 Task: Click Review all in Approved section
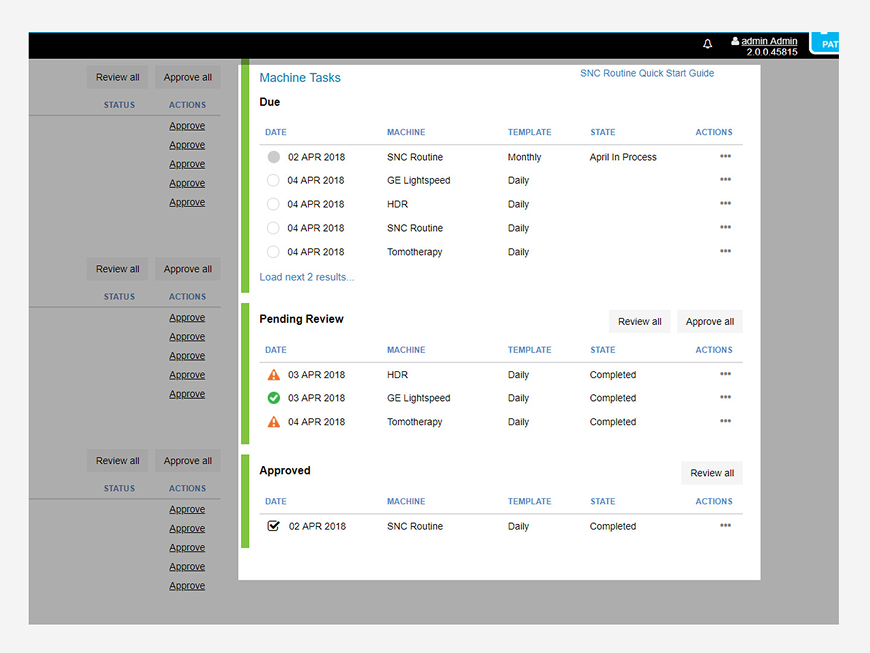pos(712,473)
